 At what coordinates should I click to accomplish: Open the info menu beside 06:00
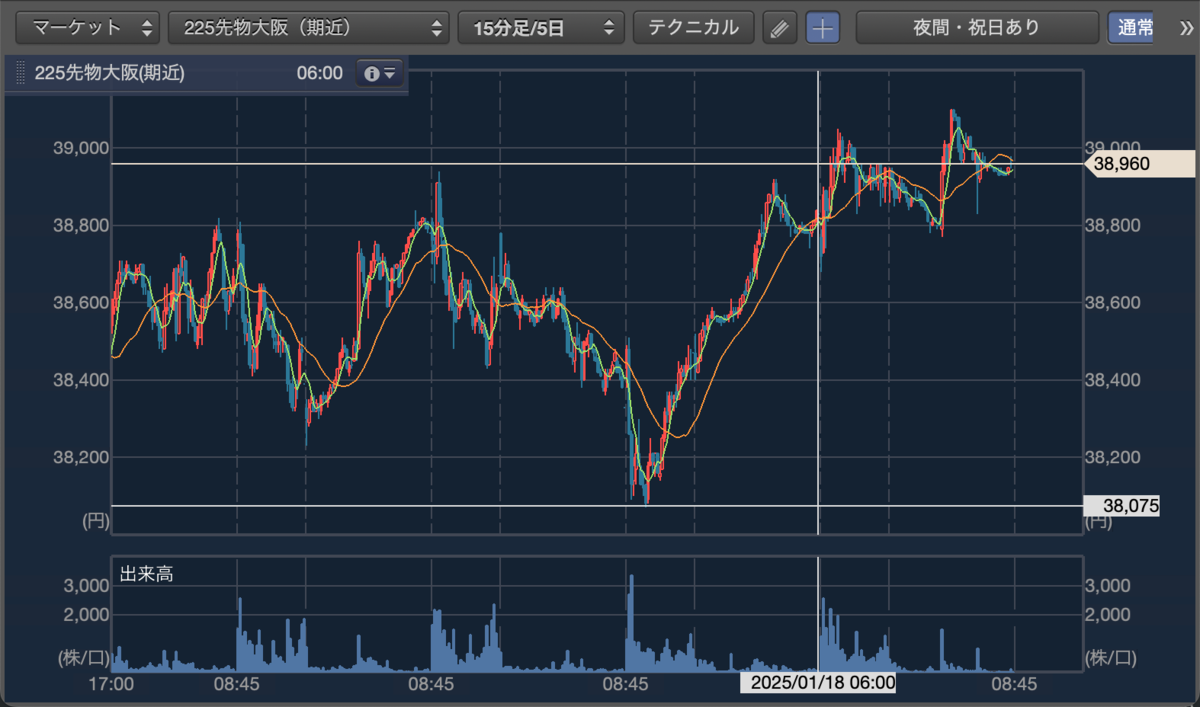pyautogui.click(x=380, y=73)
